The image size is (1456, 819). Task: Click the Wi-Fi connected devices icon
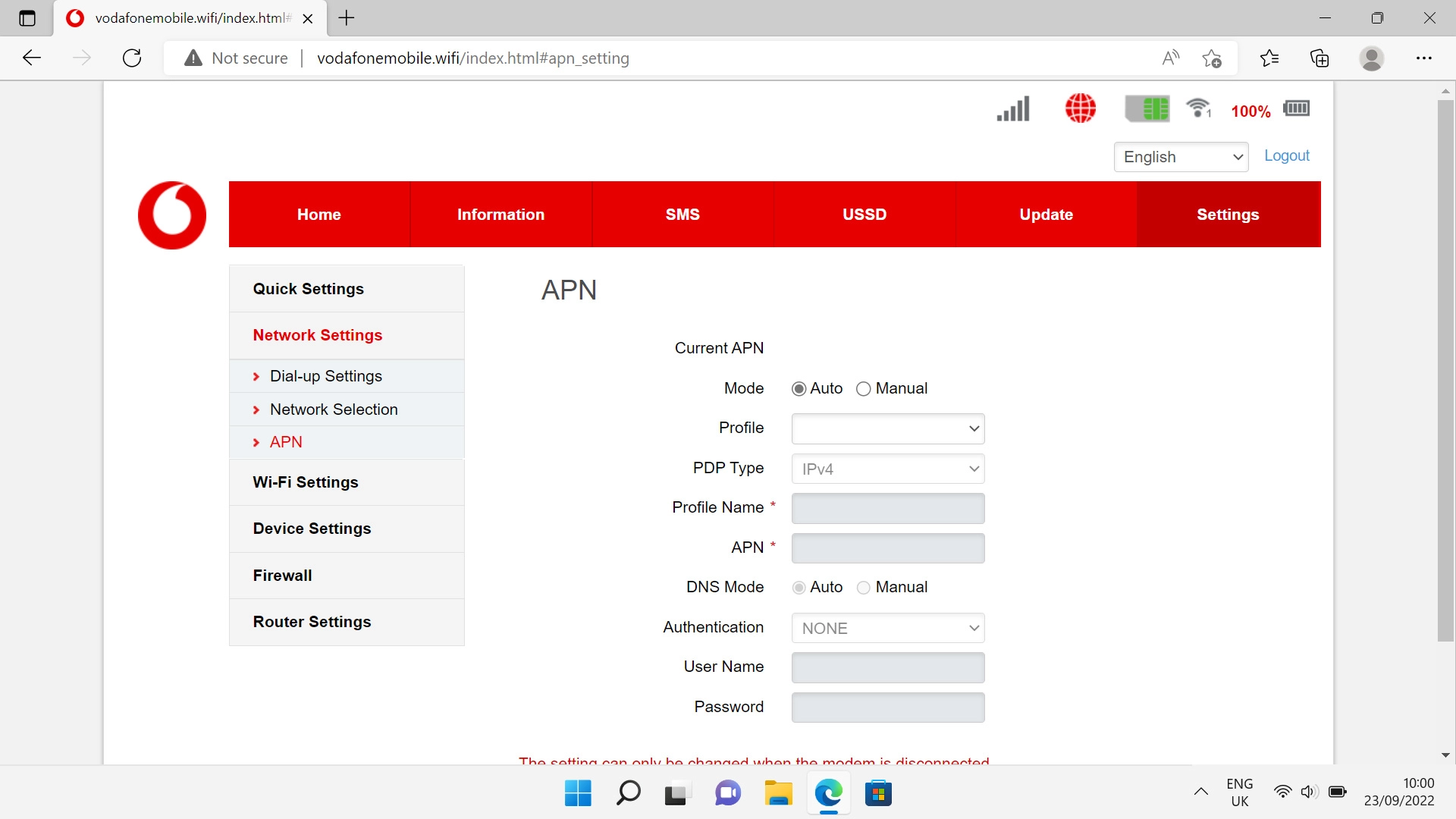coord(1198,108)
